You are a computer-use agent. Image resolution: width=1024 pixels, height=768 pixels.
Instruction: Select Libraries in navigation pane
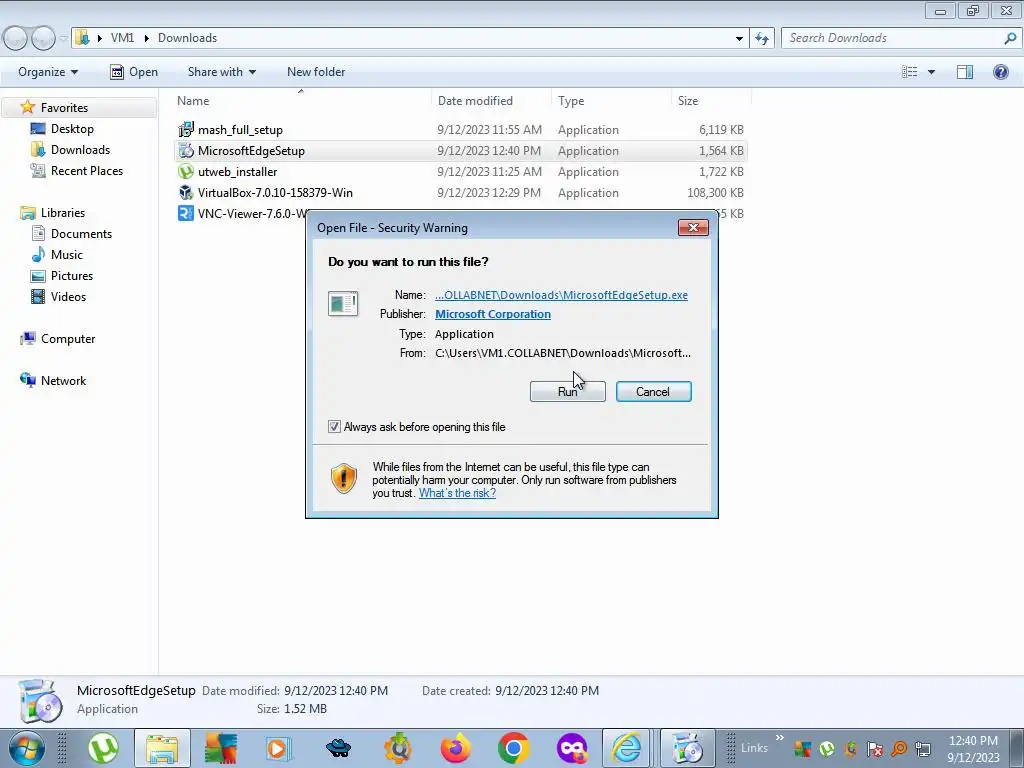coord(63,213)
